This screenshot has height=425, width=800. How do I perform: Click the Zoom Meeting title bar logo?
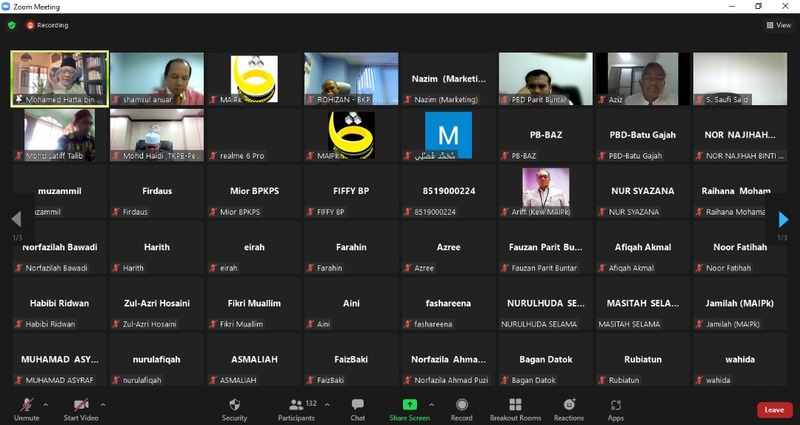coord(6,7)
